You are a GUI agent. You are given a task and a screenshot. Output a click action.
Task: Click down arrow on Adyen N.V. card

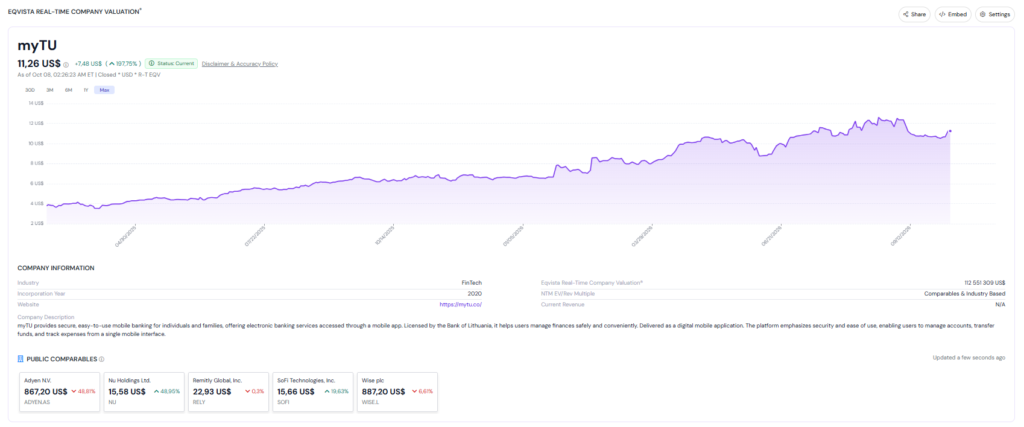coord(74,392)
